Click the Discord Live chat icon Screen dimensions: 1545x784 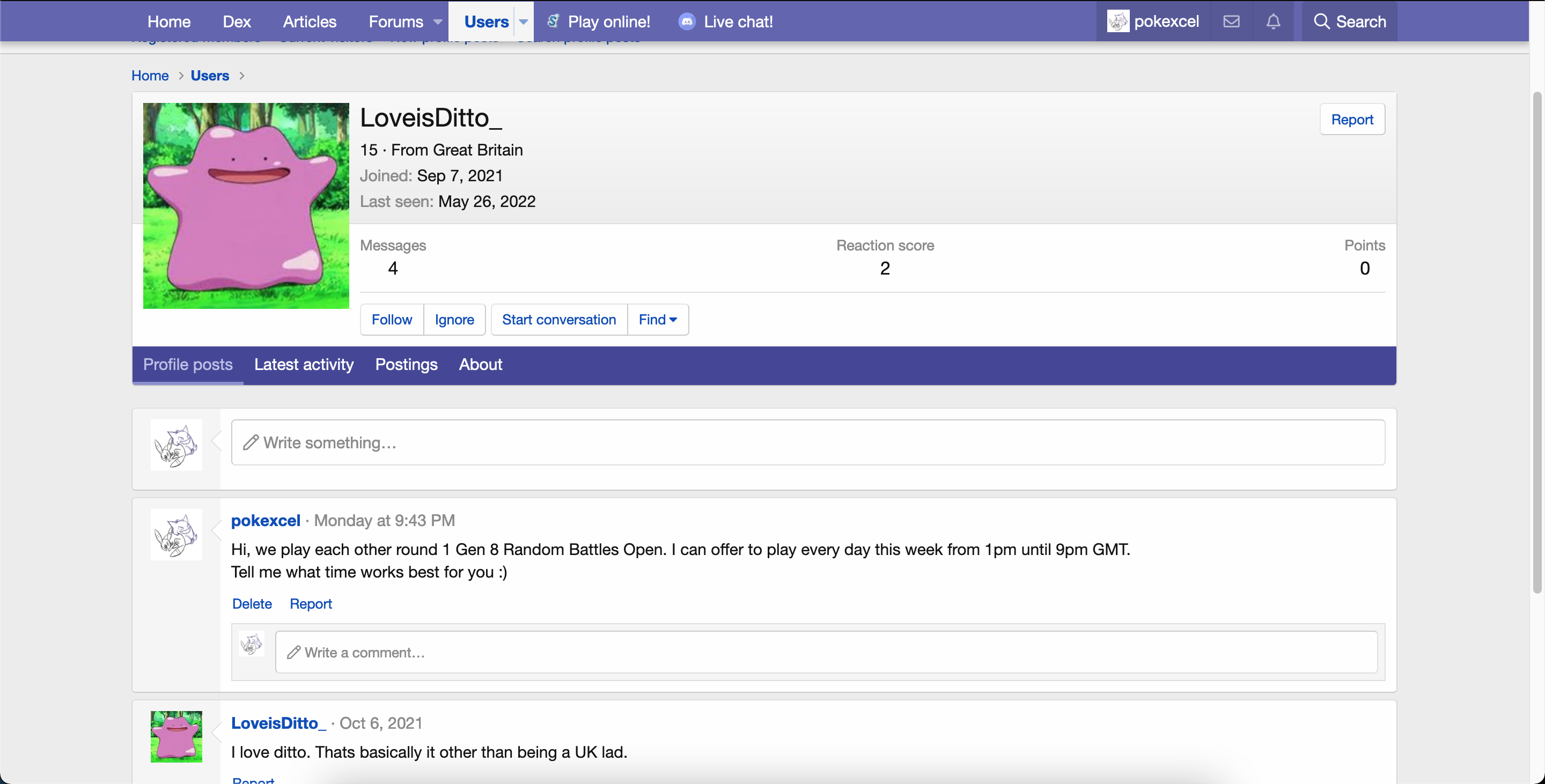pyautogui.click(x=687, y=21)
